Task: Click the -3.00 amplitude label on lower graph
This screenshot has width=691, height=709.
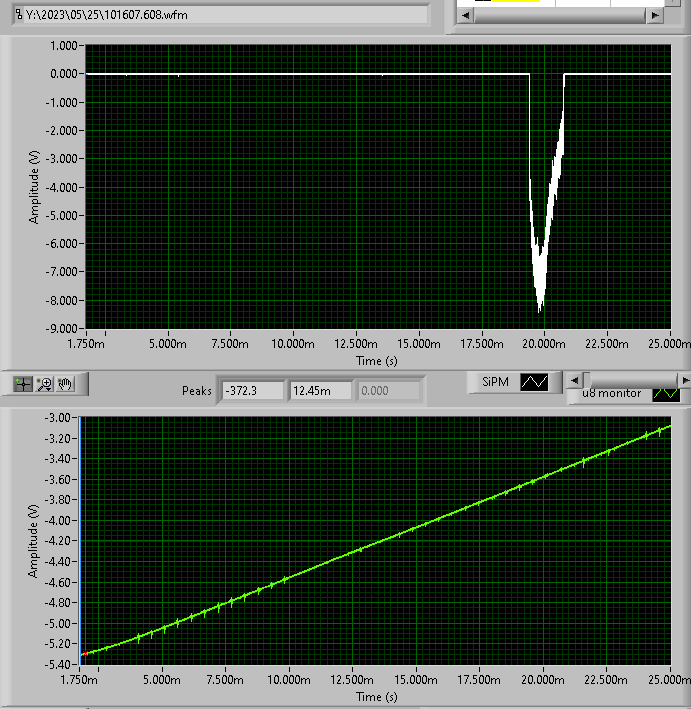Action: (57, 417)
